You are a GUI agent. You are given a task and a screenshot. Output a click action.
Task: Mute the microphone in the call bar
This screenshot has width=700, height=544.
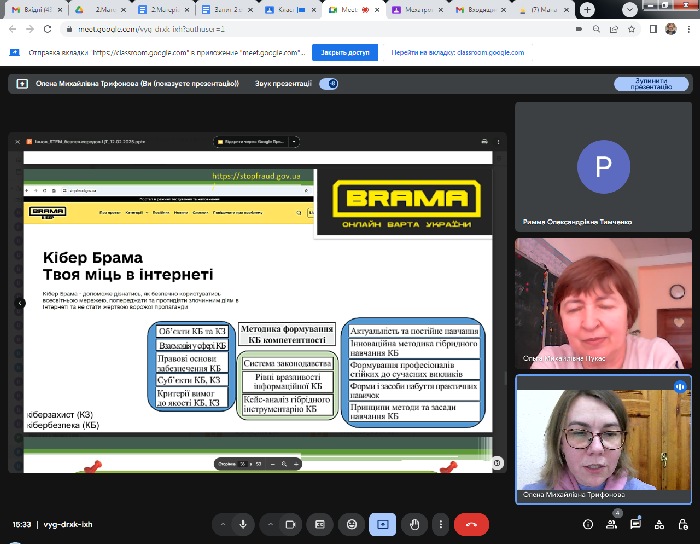[242, 523]
